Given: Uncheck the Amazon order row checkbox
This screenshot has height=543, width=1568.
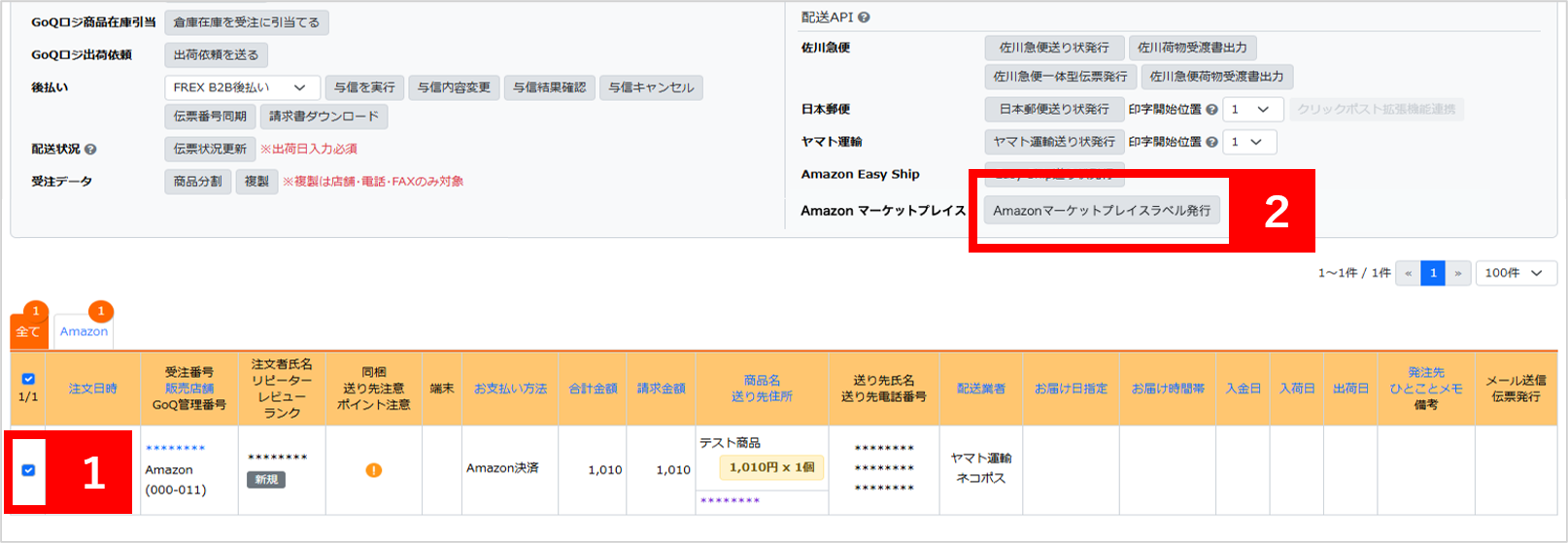Looking at the screenshot, I should [x=28, y=470].
